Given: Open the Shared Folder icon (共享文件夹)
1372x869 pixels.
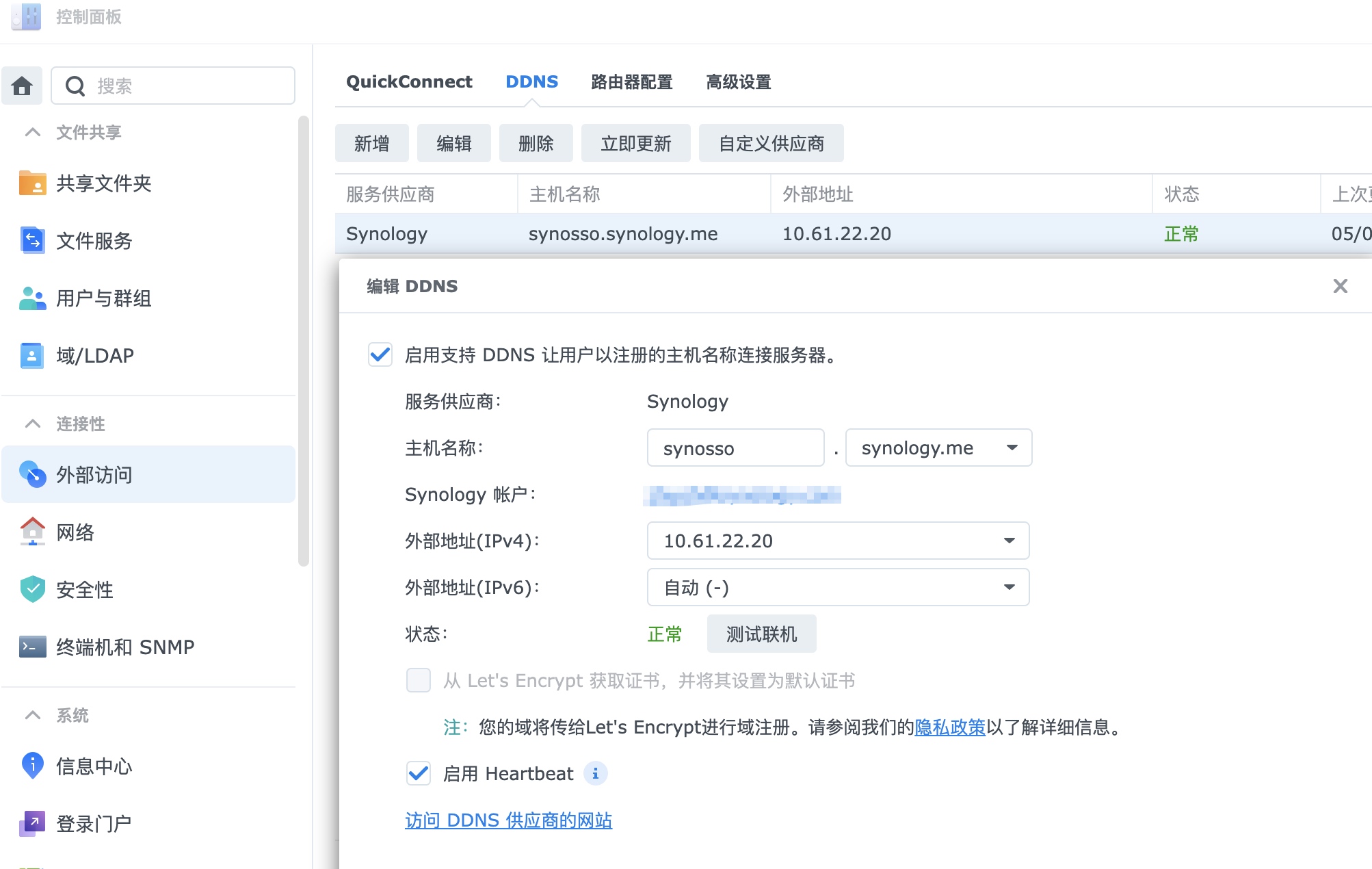Looking at the screenshot, I should (x=32, y=183).
